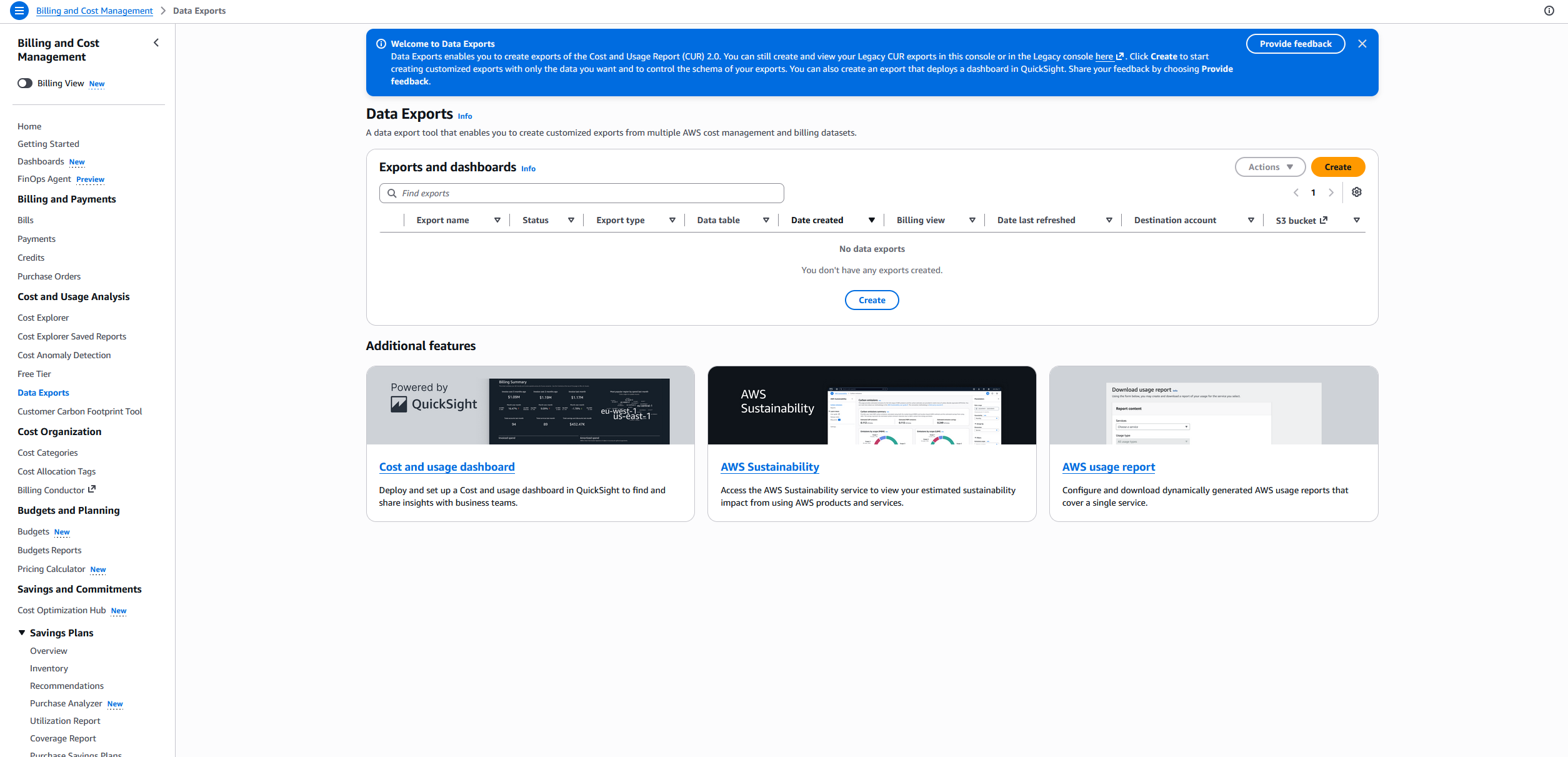Open Pricing Calculator in the sidebar
Screen dimensions: 1568x757
(51, 569)
